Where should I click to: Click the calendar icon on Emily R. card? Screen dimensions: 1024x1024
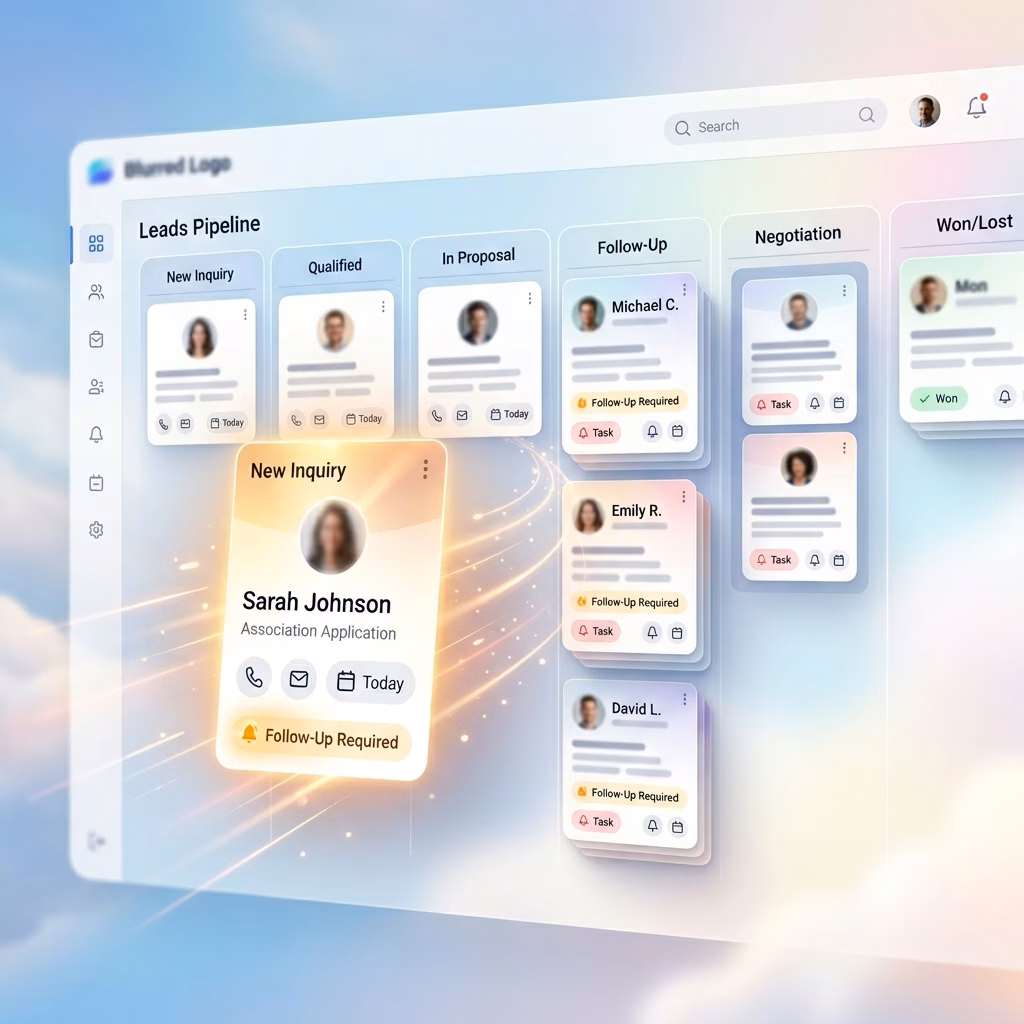coord(677,633)
